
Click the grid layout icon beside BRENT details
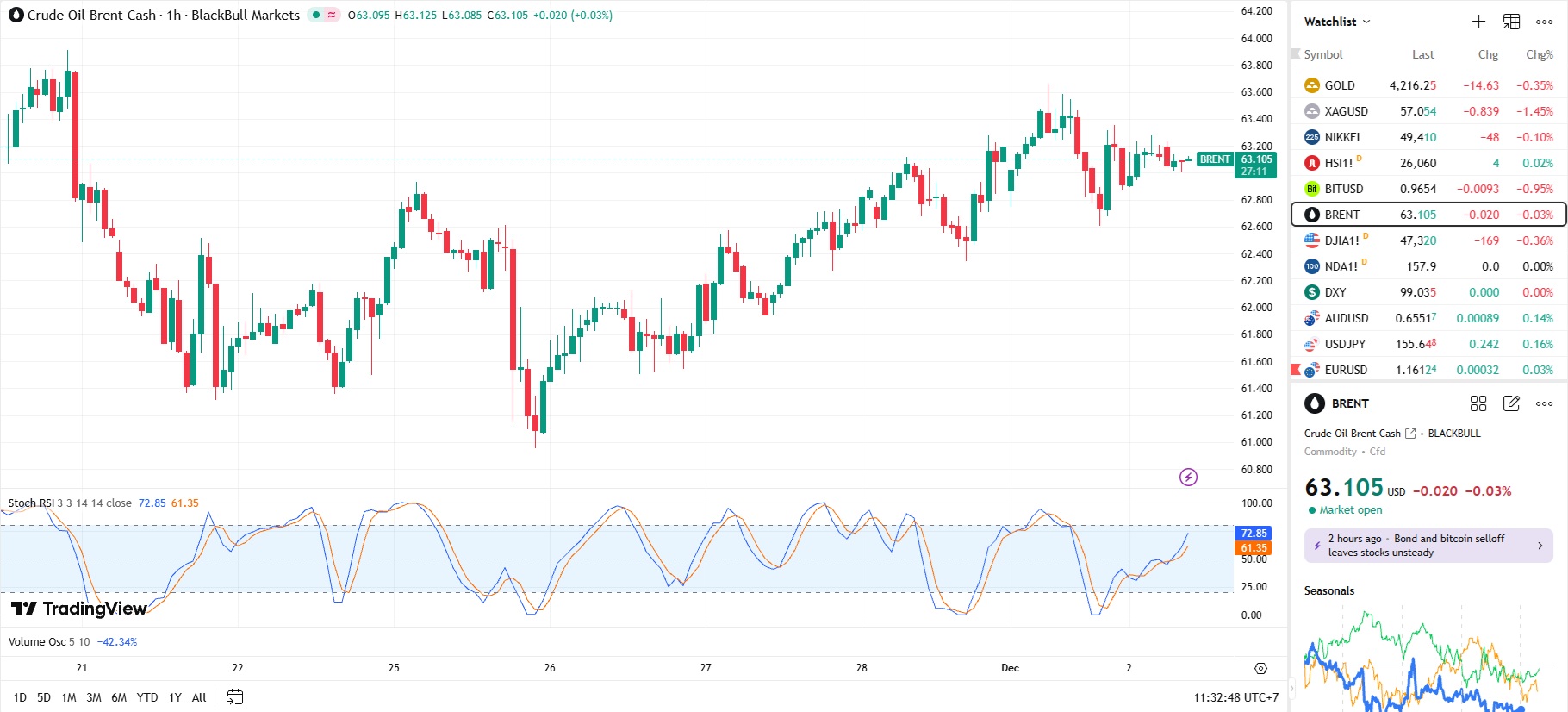click(1478, 403)
